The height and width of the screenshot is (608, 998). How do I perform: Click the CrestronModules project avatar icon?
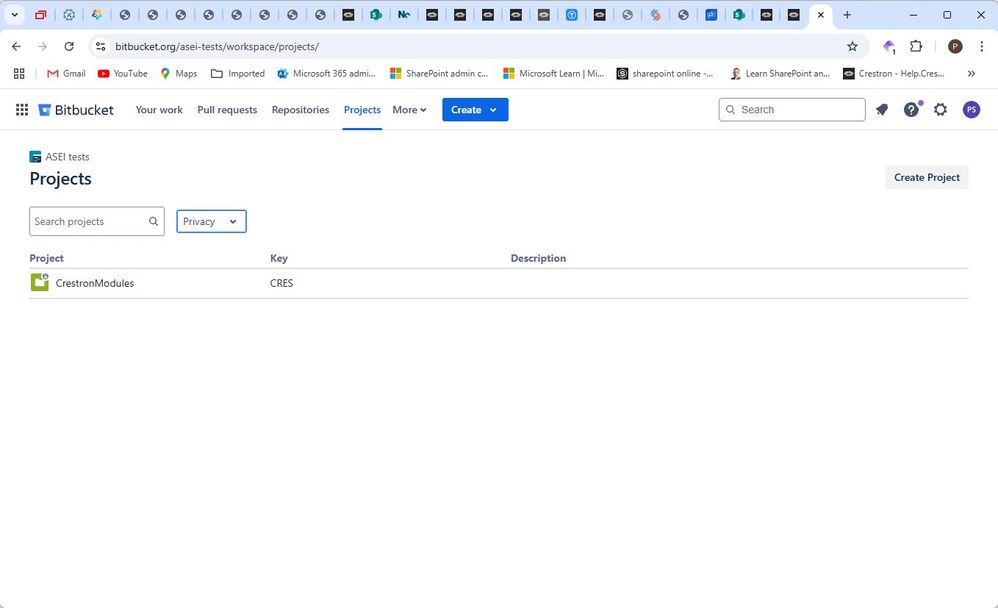click(39, 282)
